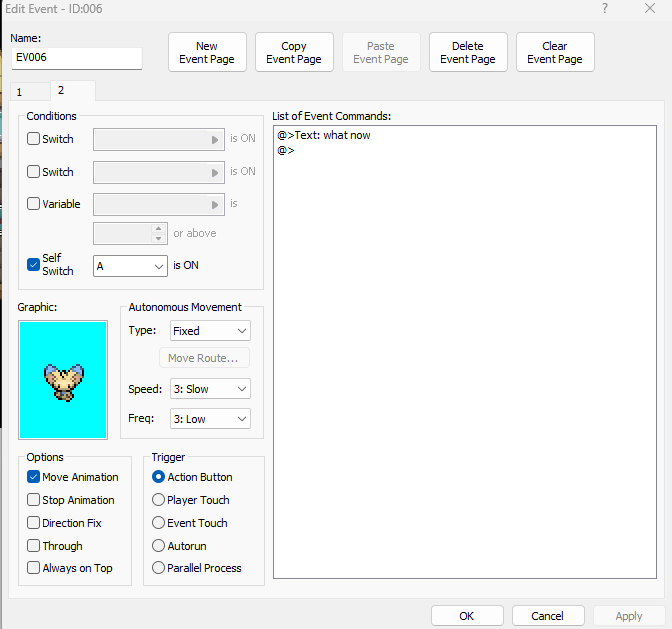Choose Player Touch as trigger
The width and height of the screenshot is (672, 629).
pyautogui.click(x=158, y=500)
